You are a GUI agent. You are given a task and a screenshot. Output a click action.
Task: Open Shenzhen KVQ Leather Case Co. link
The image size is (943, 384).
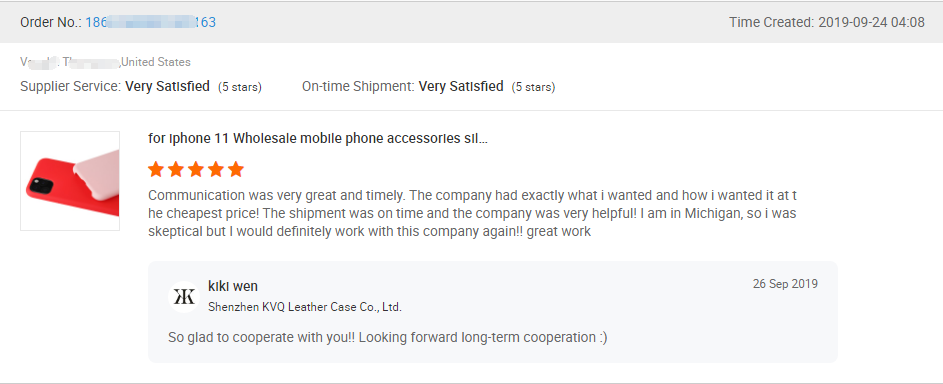[x=304, y=307]
